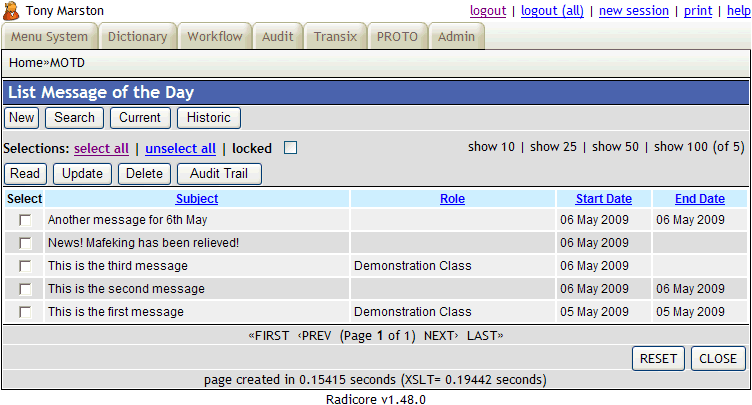Sort by Start Date column header
The height and width of the screenshot is (405, 752).
pyautogui.click(x=603, y=199)
